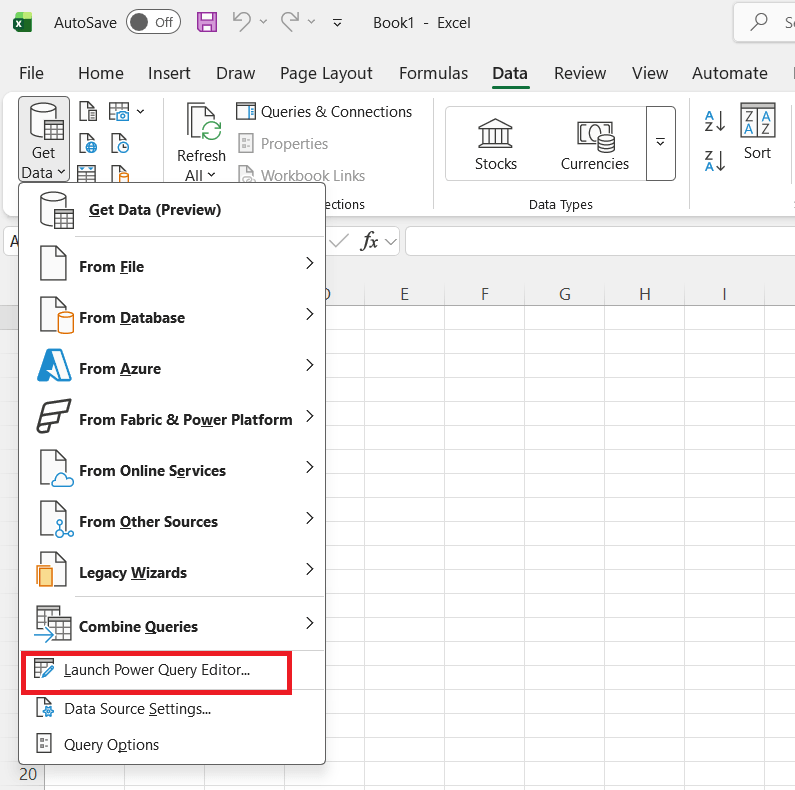The height and width of the screenshot is (790, 795).
Task: Open Queries & Connections pane
Action: pyautogui.click(x=324, y=112)
